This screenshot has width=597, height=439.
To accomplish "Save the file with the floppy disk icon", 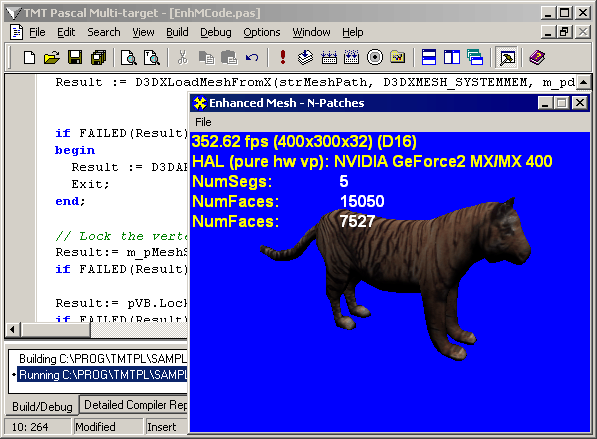I will coord(75,58).
